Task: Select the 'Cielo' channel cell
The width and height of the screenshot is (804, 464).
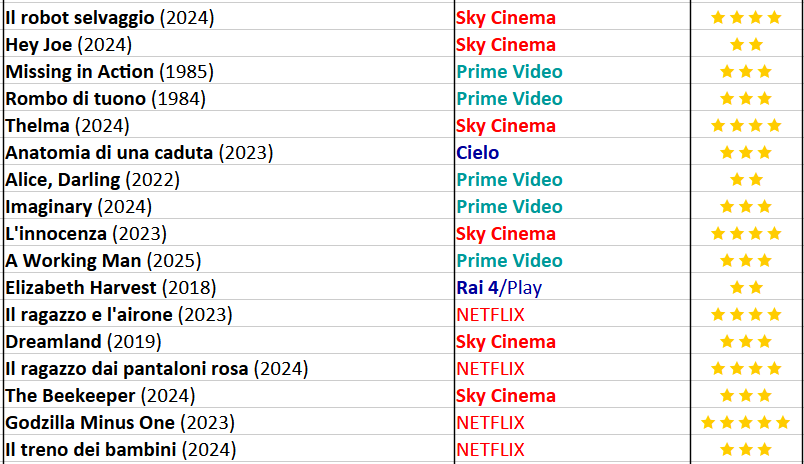Action: click(x=572, y=152)
